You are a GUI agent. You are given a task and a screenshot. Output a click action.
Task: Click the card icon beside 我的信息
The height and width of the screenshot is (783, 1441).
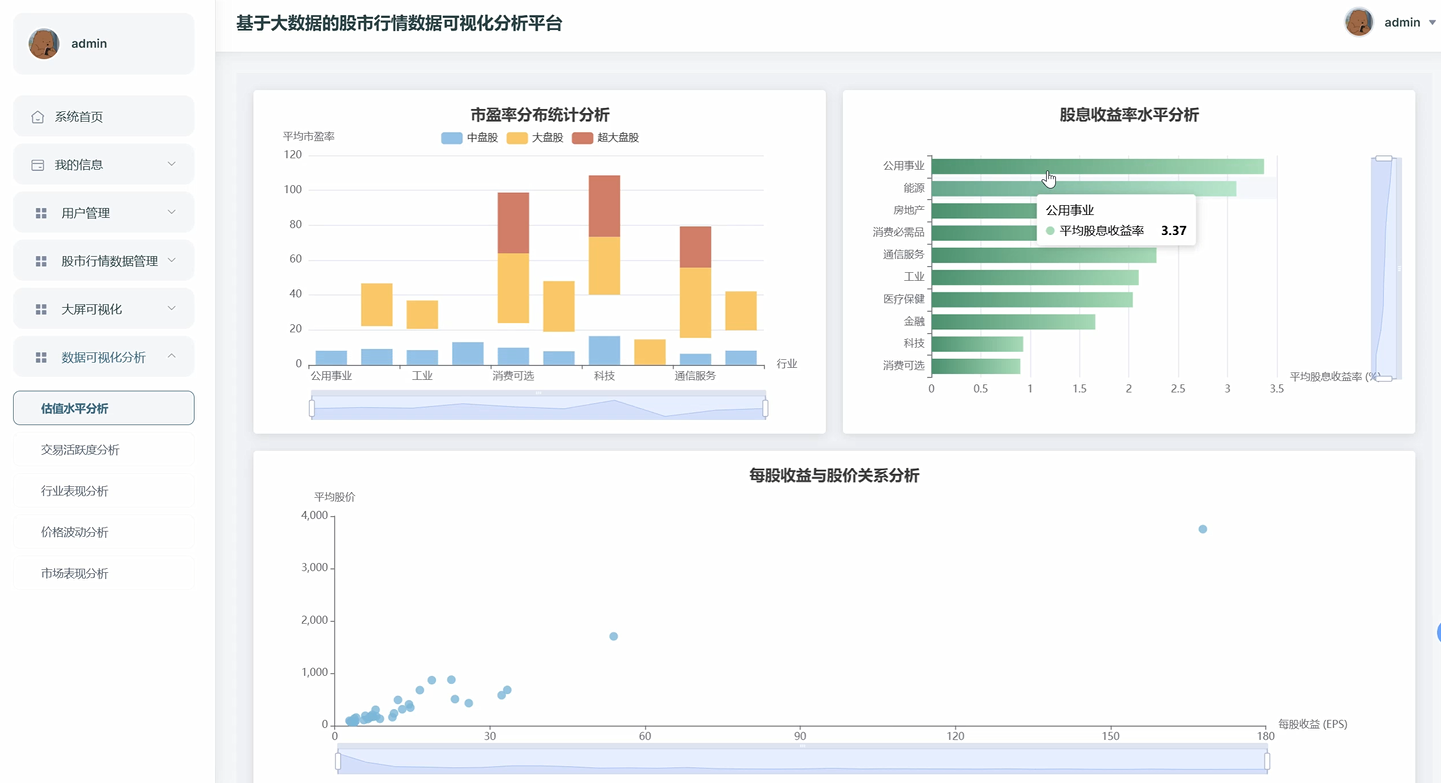[x=38, y=165]
